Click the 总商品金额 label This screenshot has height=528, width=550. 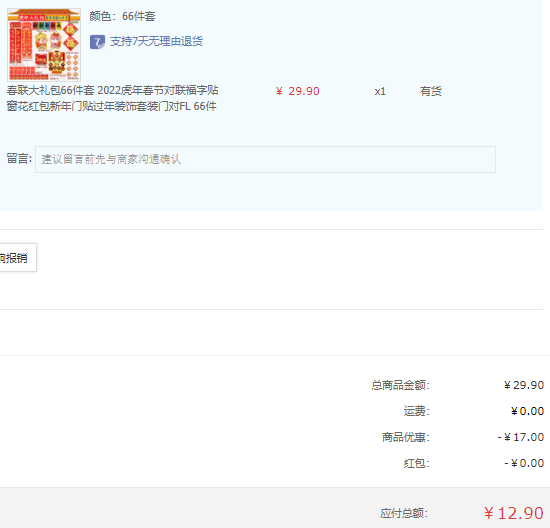(x=401, y=385)
